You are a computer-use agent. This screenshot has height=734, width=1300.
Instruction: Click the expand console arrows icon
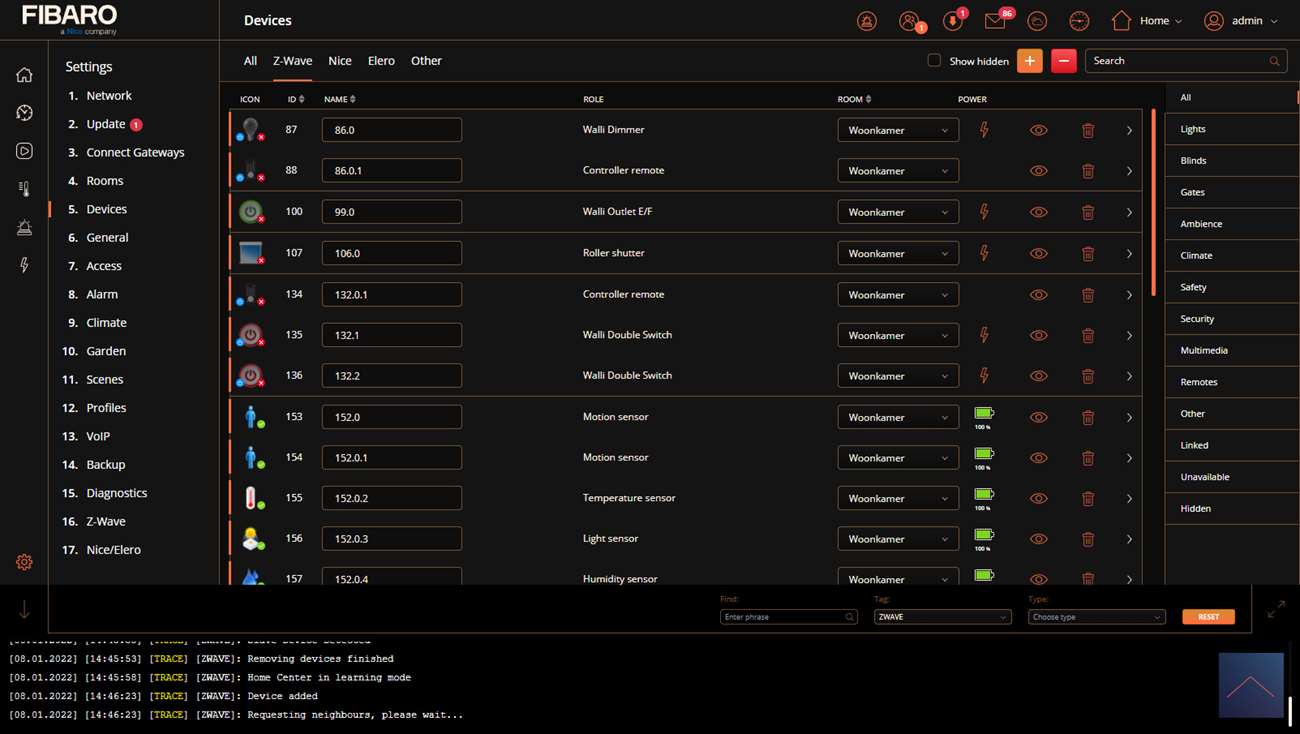click(x=1276, y=609)
